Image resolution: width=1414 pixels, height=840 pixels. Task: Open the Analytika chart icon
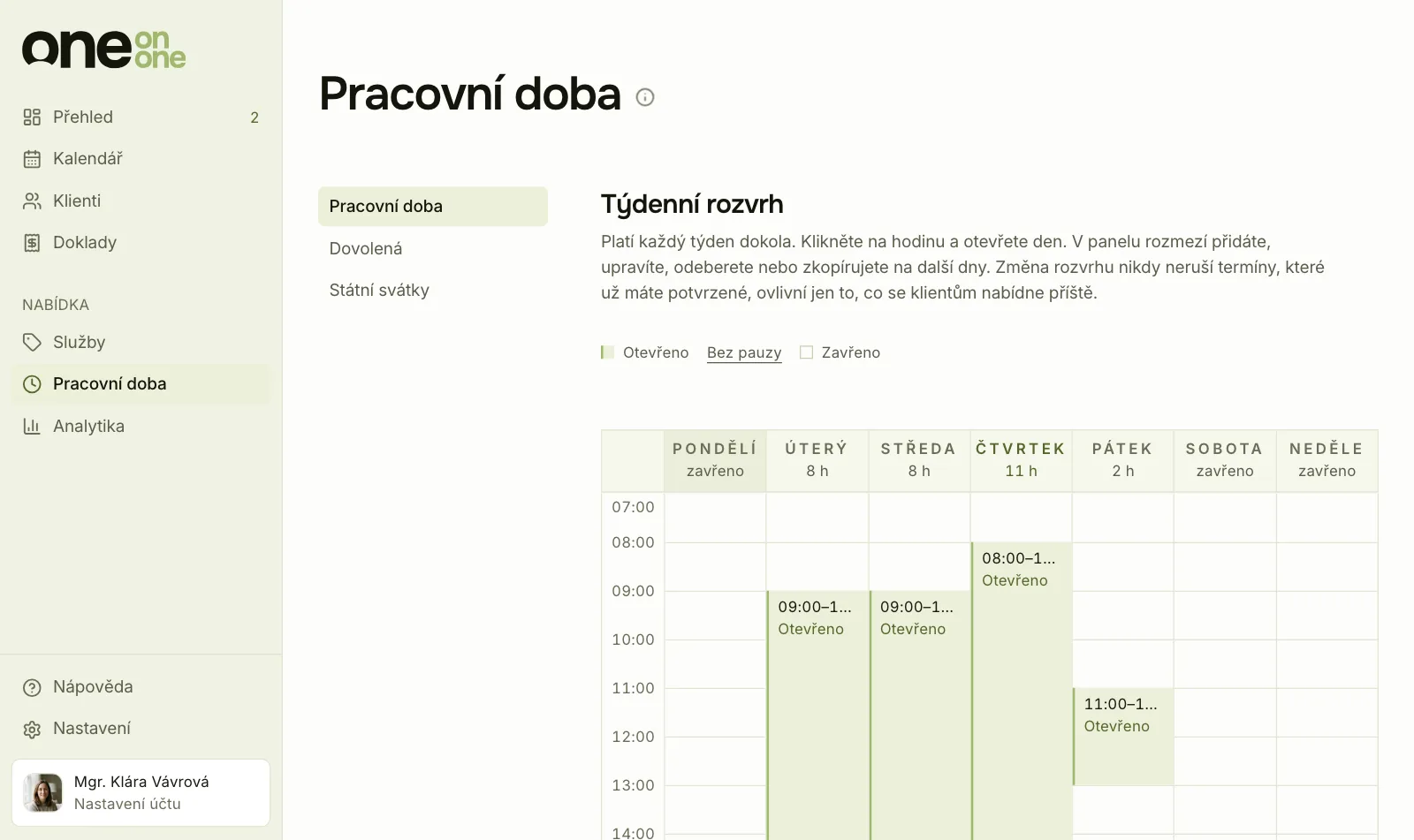tap(32, 427)
